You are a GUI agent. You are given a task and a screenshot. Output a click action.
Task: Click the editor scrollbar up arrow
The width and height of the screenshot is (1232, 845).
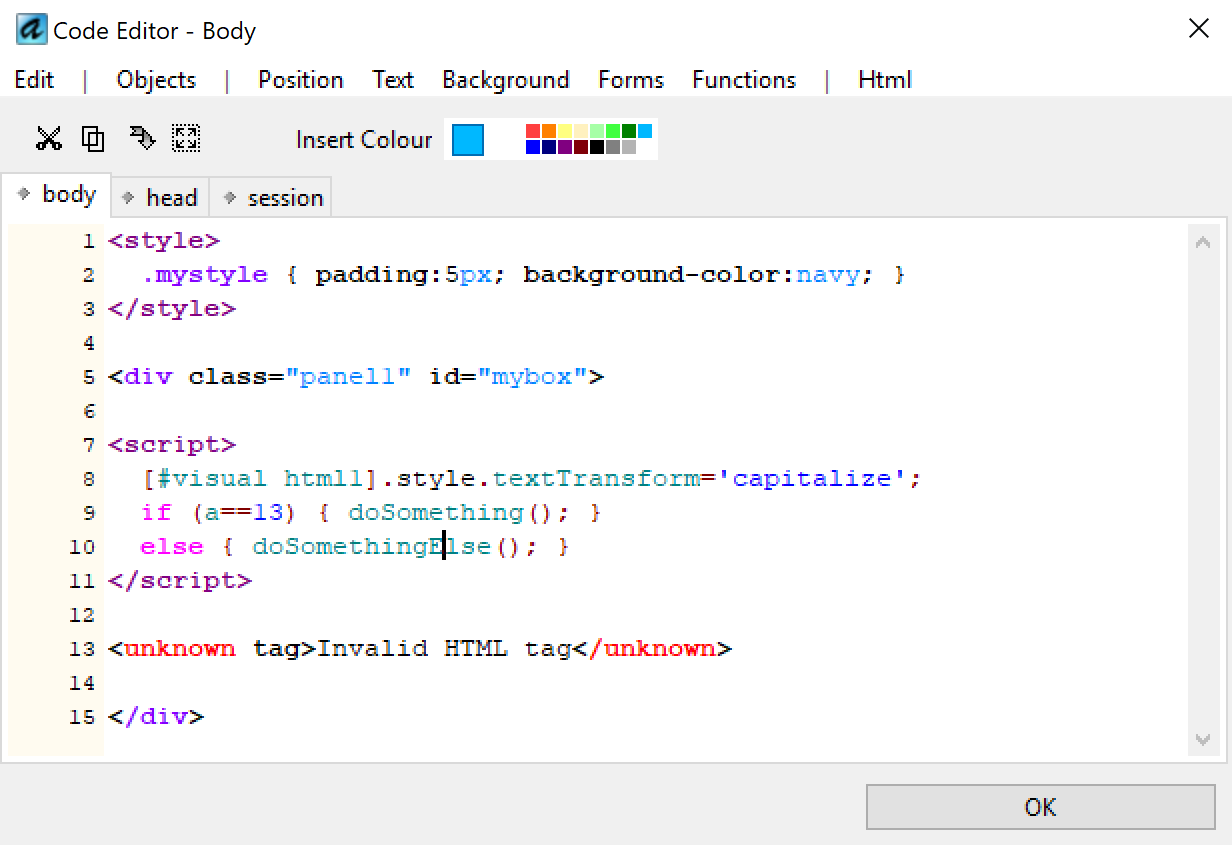1203,242
